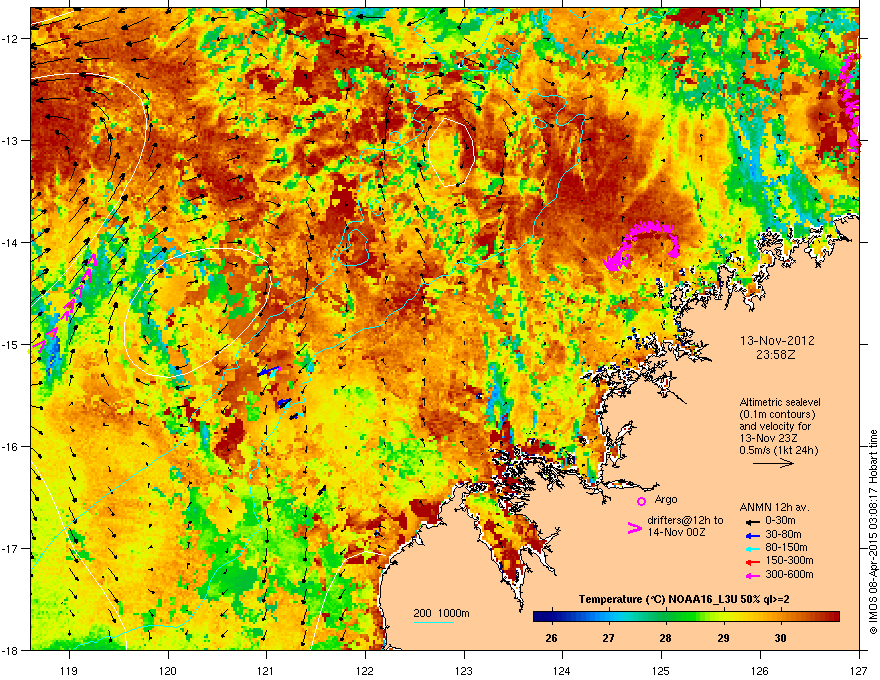The width and height of the screenshot is (880, 680).
Task: Click the longitude axis label 123
Action: pos(464,670)
